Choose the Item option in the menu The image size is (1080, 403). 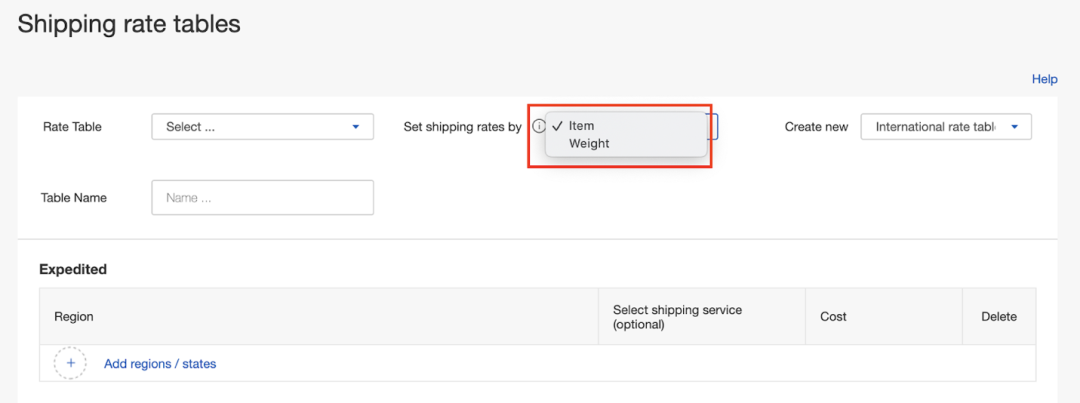point(582,126)
